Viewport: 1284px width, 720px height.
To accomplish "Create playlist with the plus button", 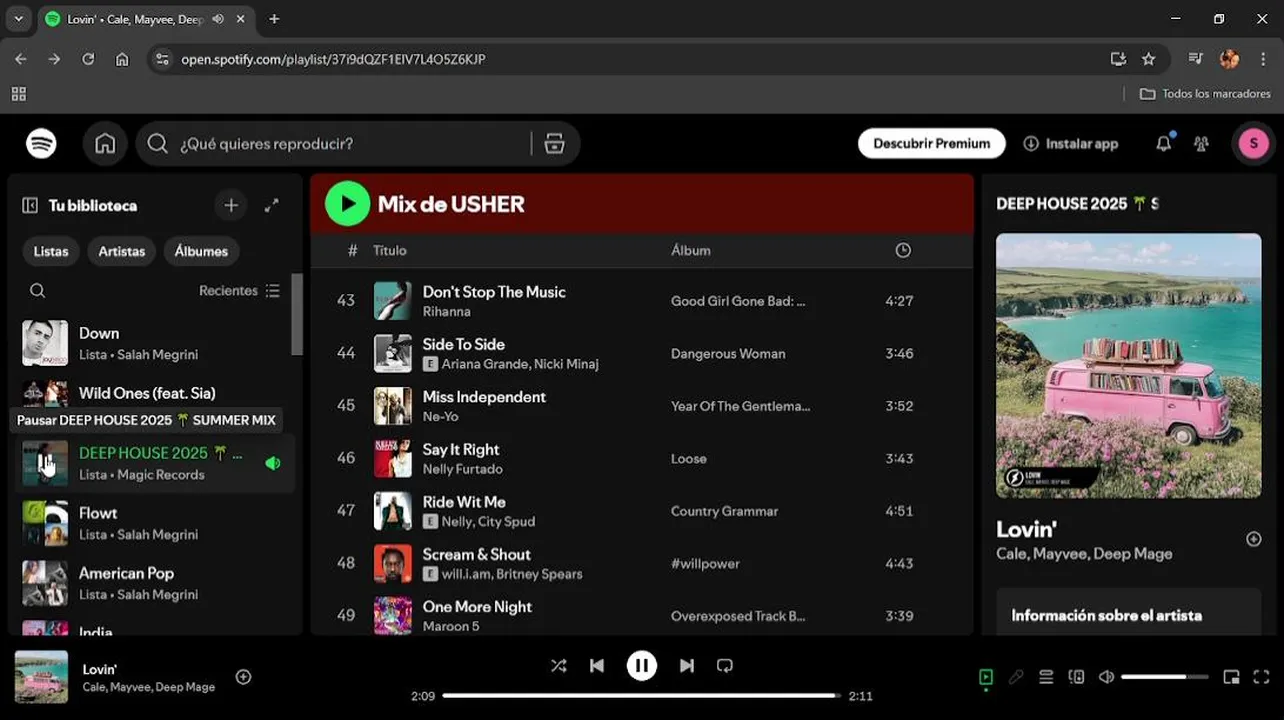I will [231, 205].
